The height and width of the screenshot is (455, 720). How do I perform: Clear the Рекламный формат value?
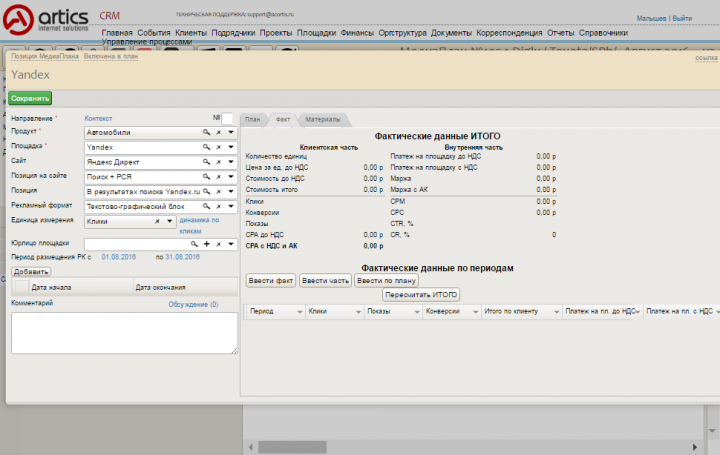[x=219, y=206]
